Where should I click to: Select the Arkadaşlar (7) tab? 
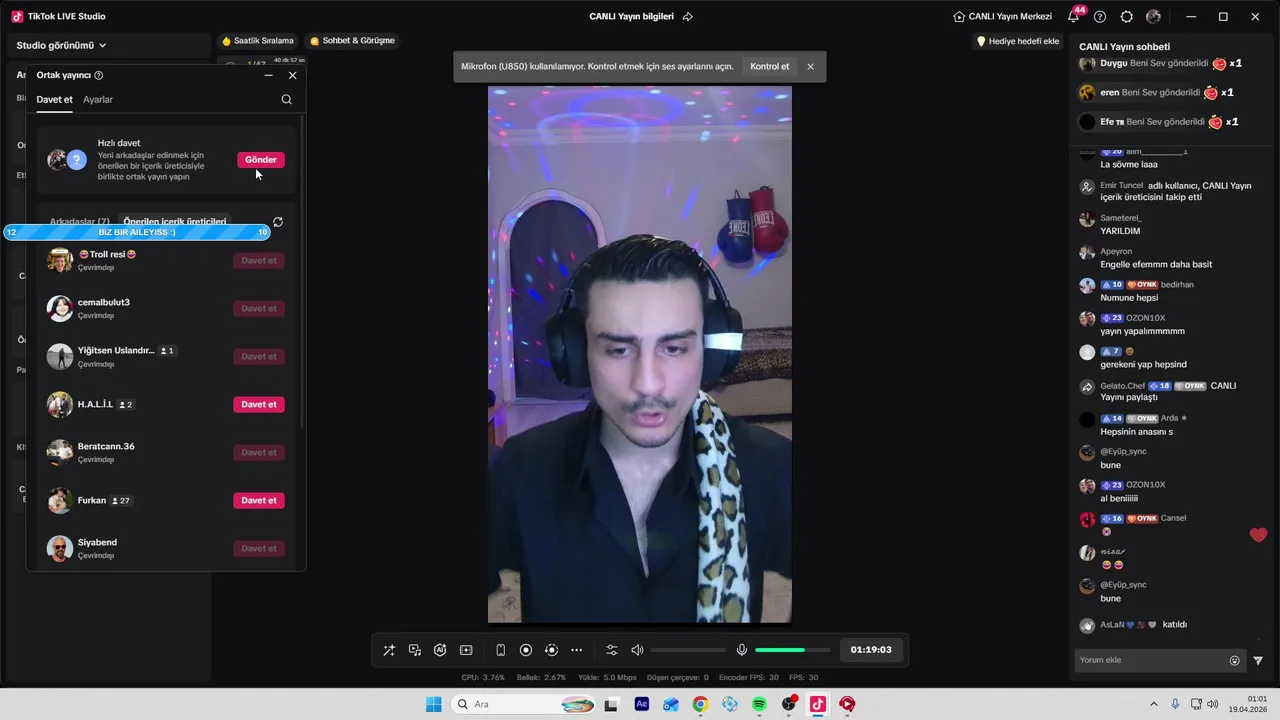(x=80, y=221)
